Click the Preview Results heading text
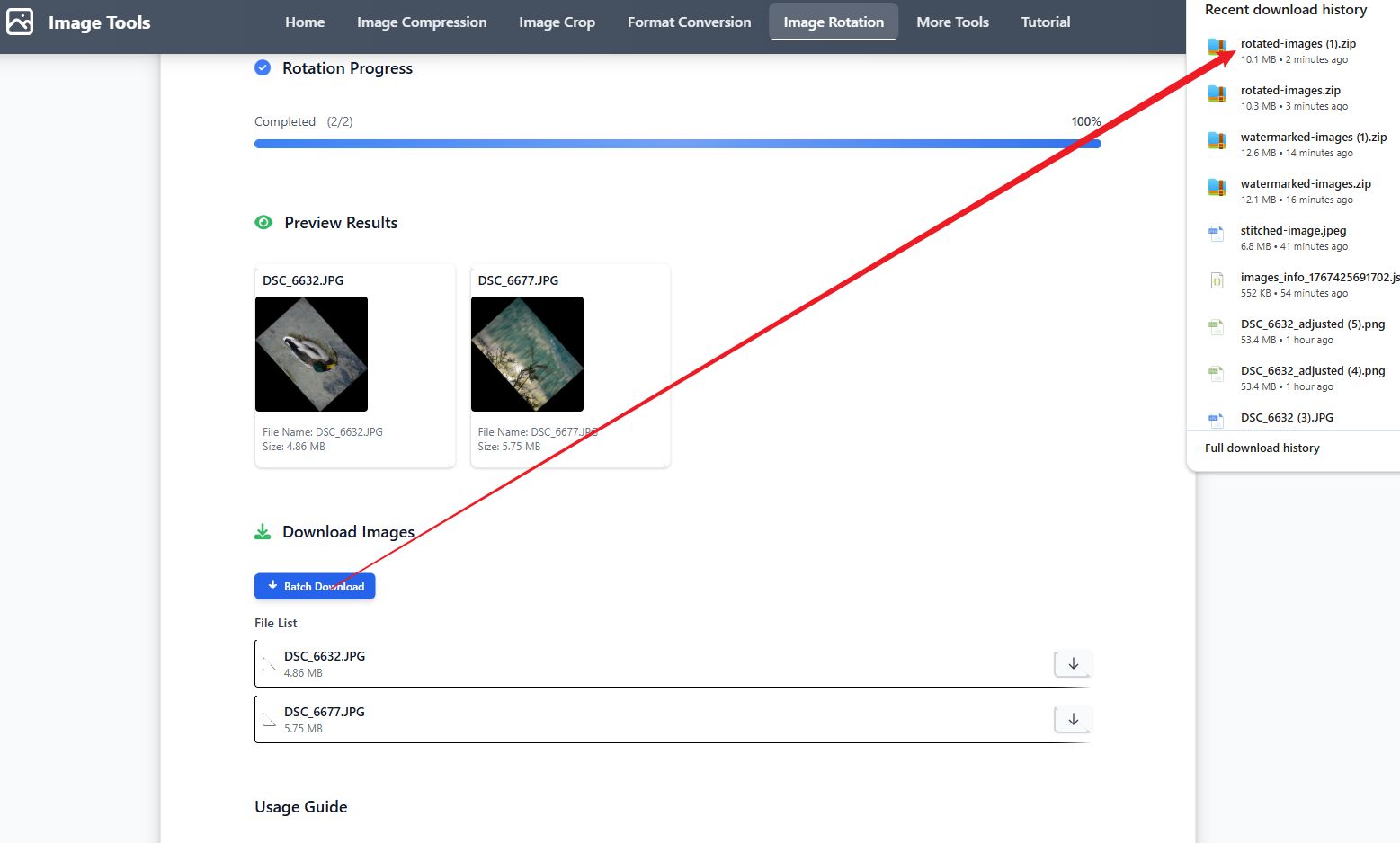Image resolution: width=1400 pixels, height=843 pixels. click(x=341, y=223)
